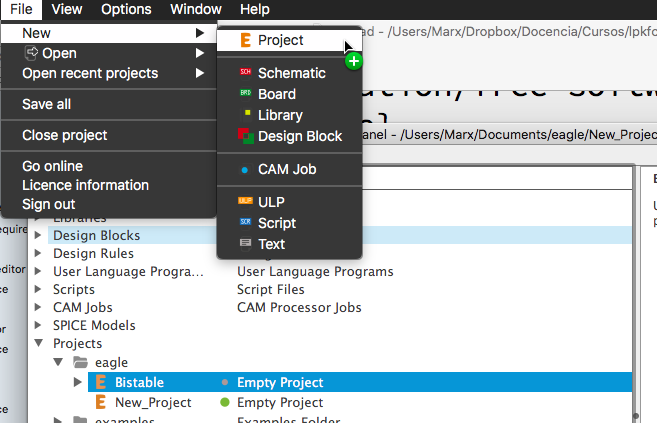Click the Text file icon
Image resolution: width=657 pixels, height=423 pixels.
coord(245,244)
